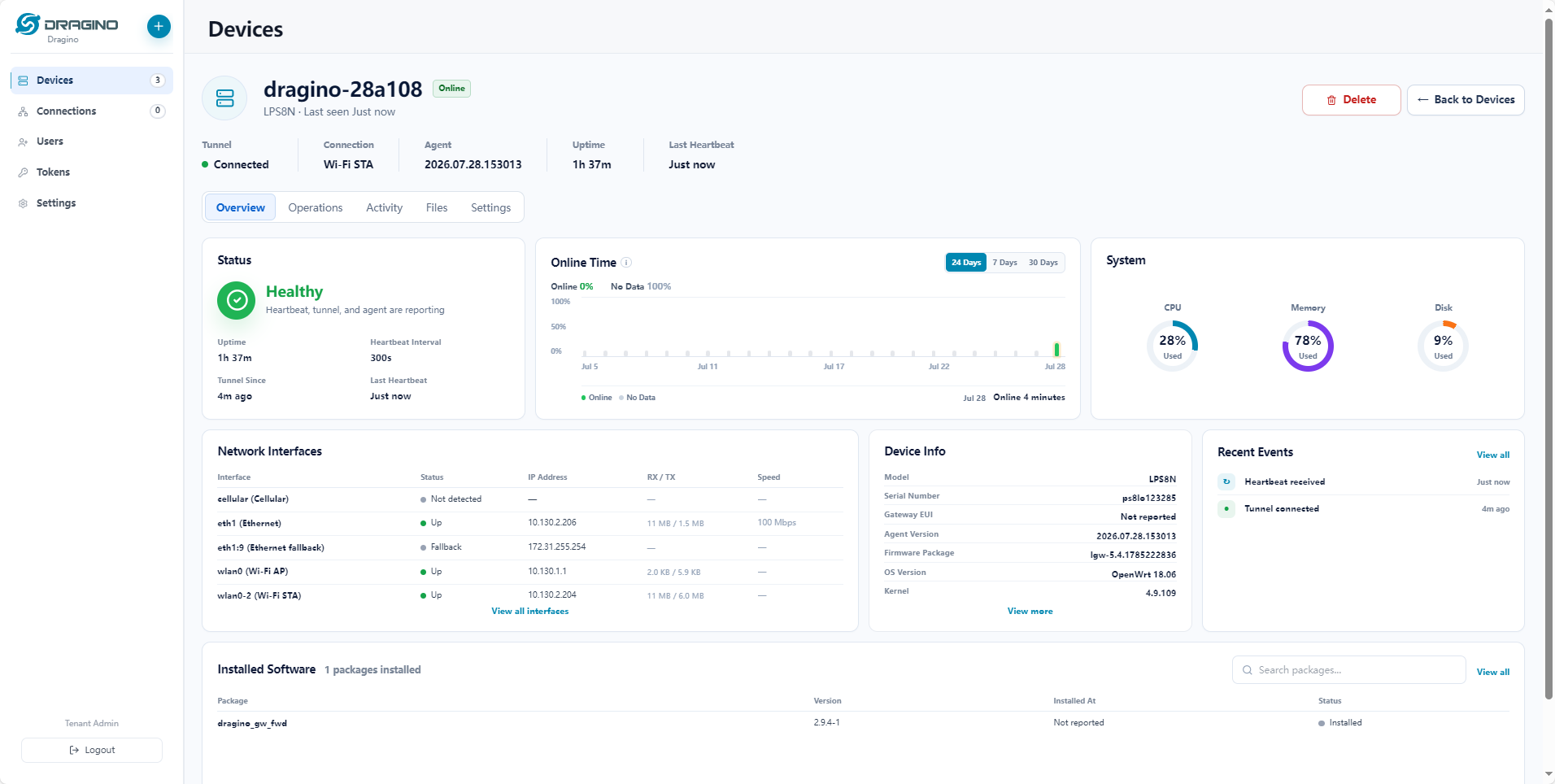Click kernel version 4.9.109
Screen dimensions: 1555x784
coord(1161,594)
